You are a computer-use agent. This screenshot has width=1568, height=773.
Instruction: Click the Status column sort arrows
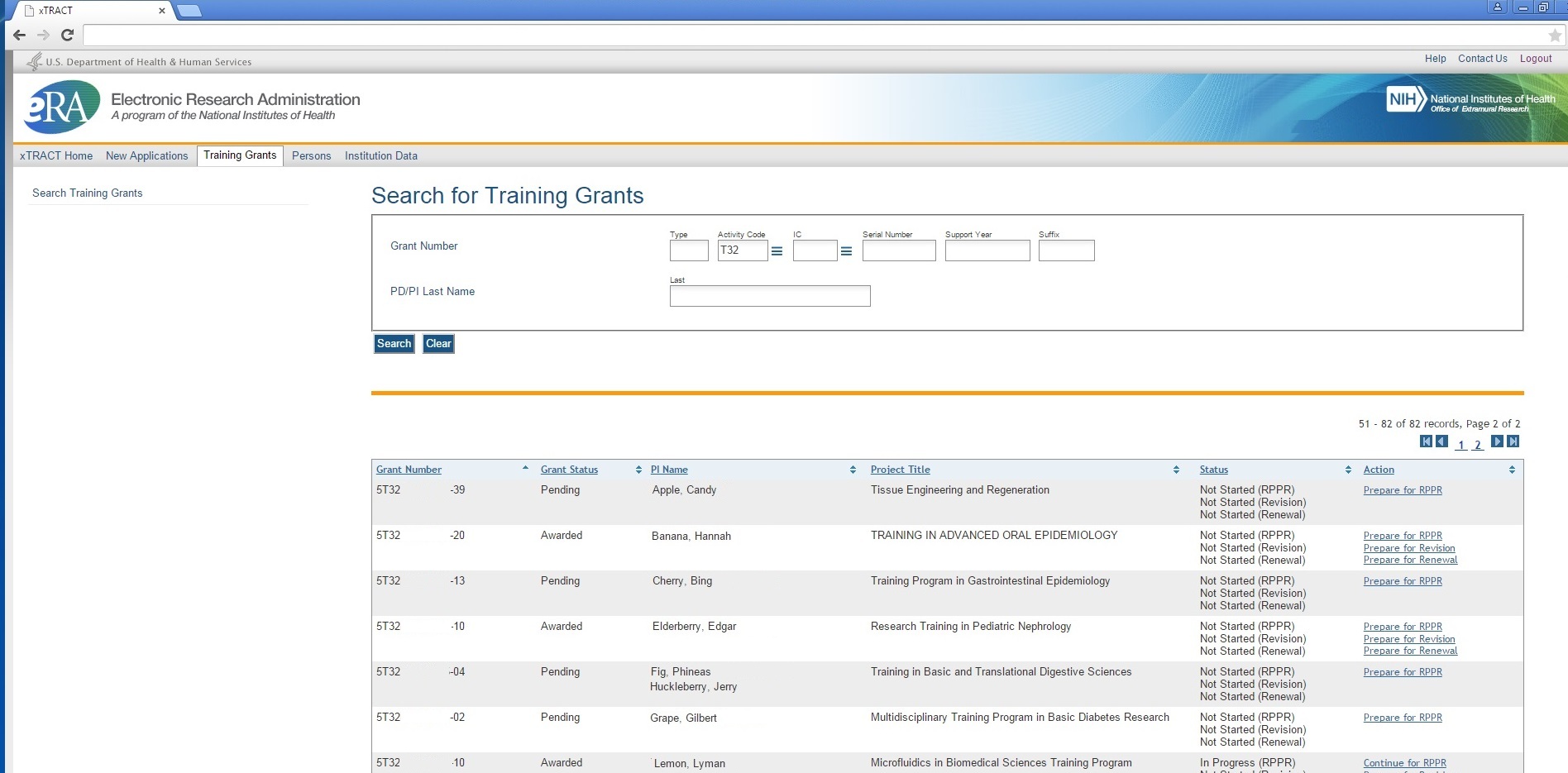[x=1348, y=470]
